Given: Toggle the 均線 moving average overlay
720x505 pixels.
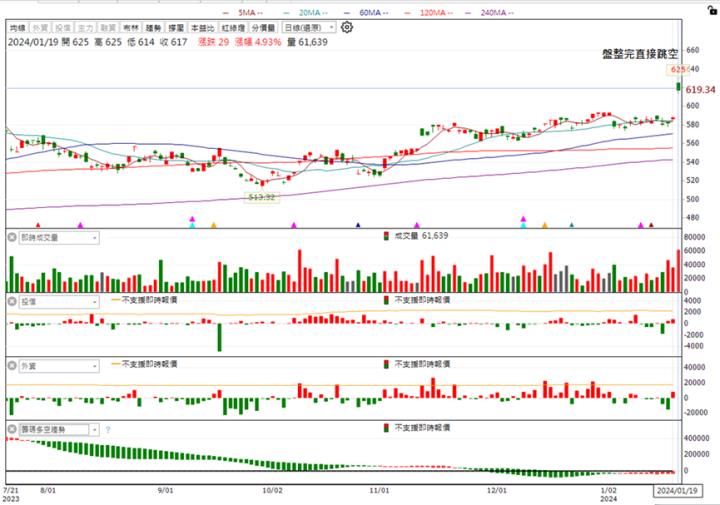Looking at the screenshot, I should [x=16, y=29].
